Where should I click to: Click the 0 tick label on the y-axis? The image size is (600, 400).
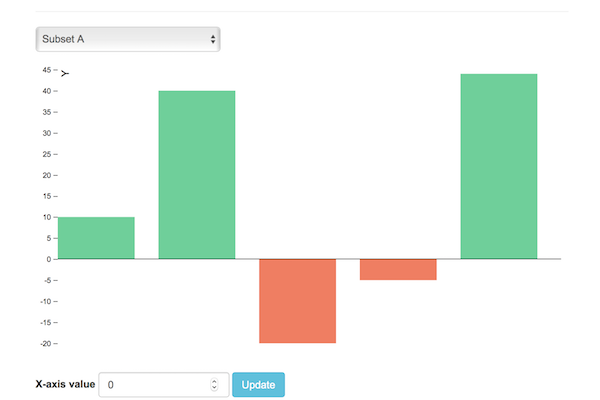(49, 259)
